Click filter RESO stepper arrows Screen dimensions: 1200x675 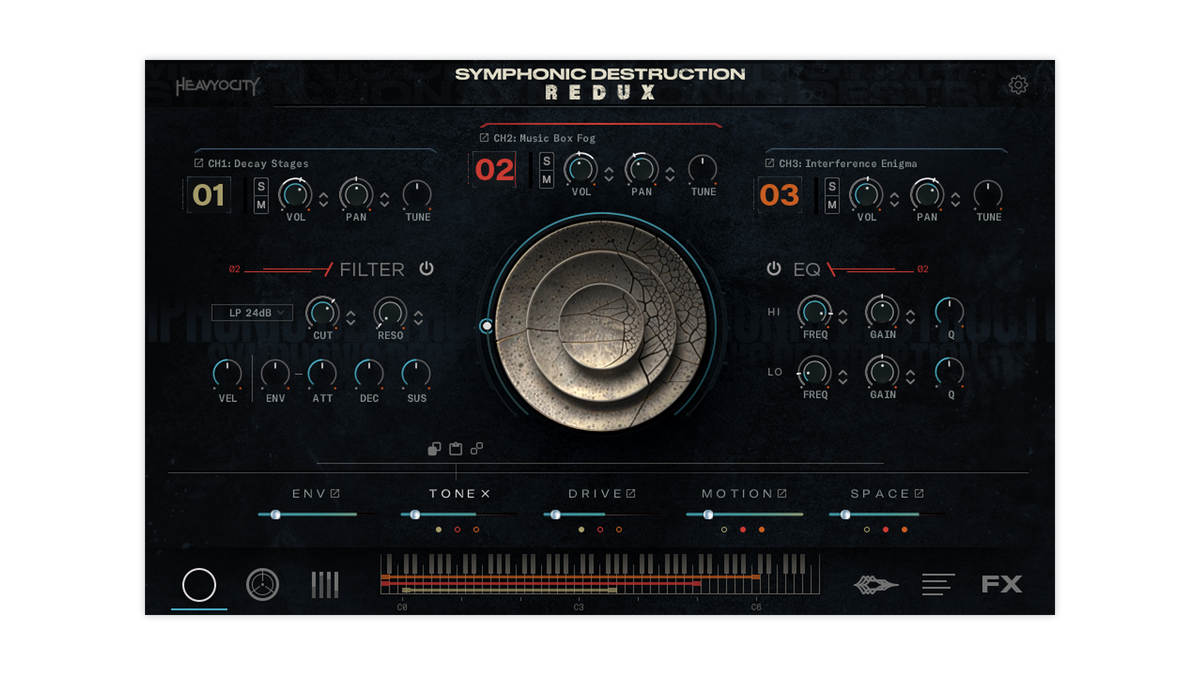pos(418,317)
